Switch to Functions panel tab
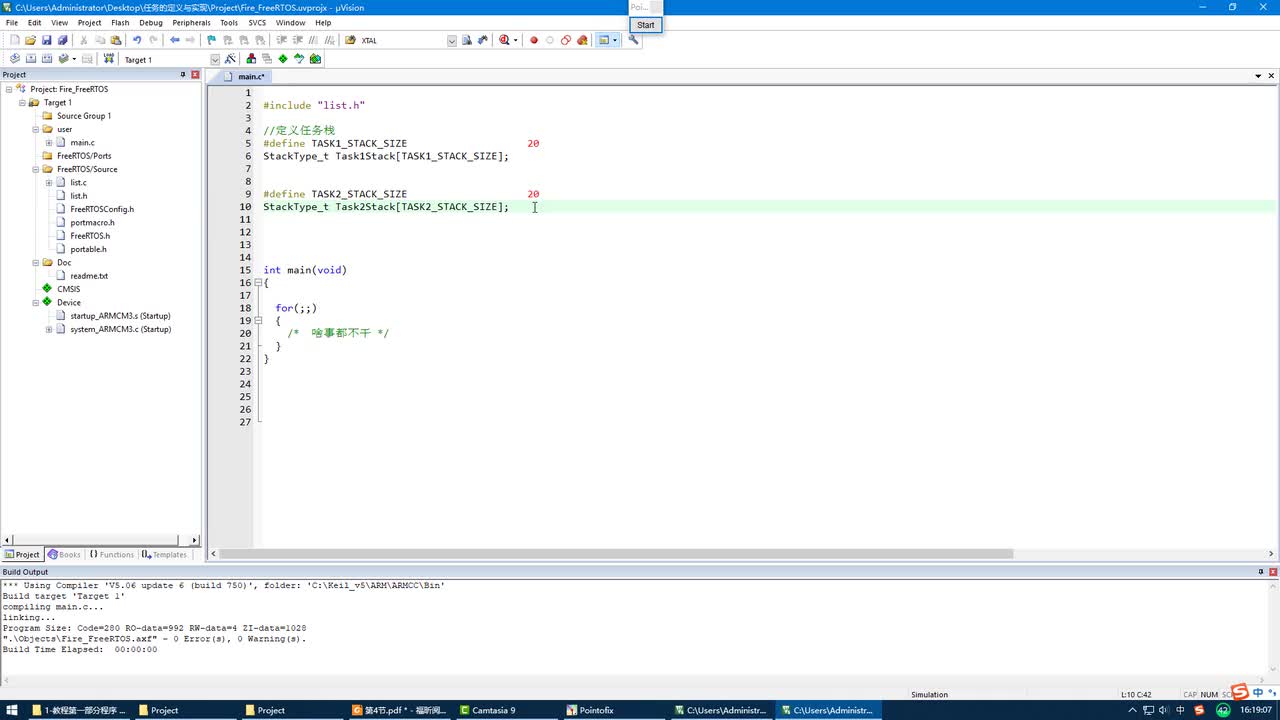Screen dimensions: 1280x720 (x=111, y=554)
